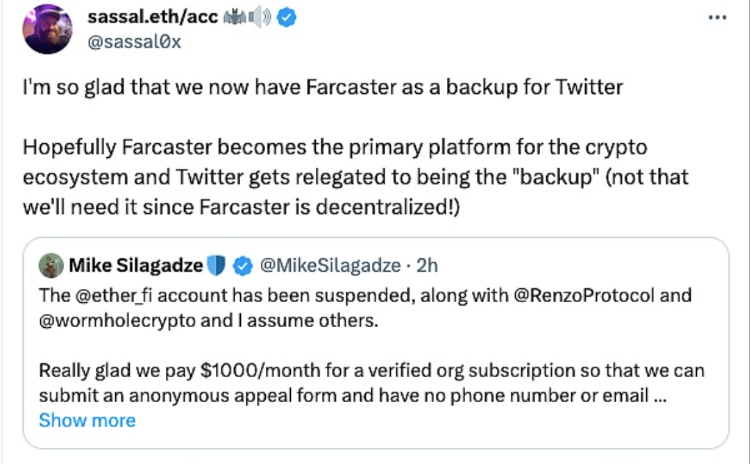Click the blue shield emoji by Mike Silagadze
750x464 pixels.
pyautogui.click(x=218, y=266)
